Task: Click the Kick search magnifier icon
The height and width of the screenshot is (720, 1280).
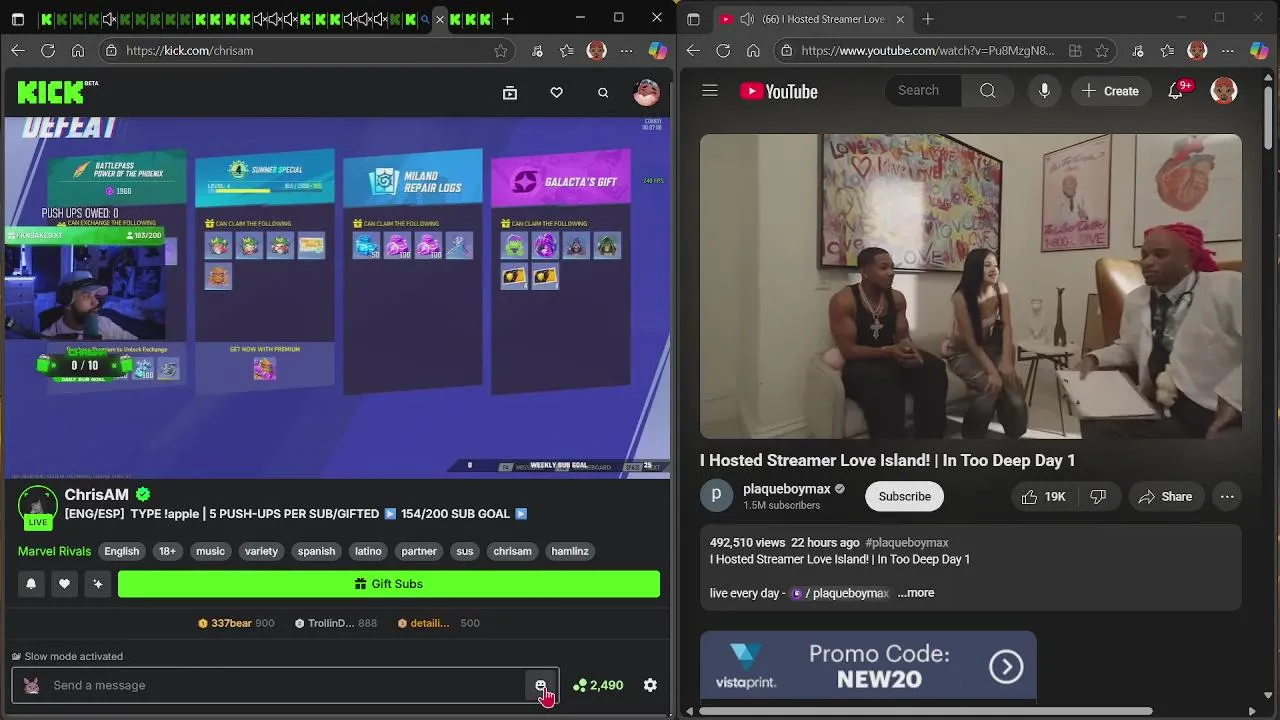Action: 603,92
